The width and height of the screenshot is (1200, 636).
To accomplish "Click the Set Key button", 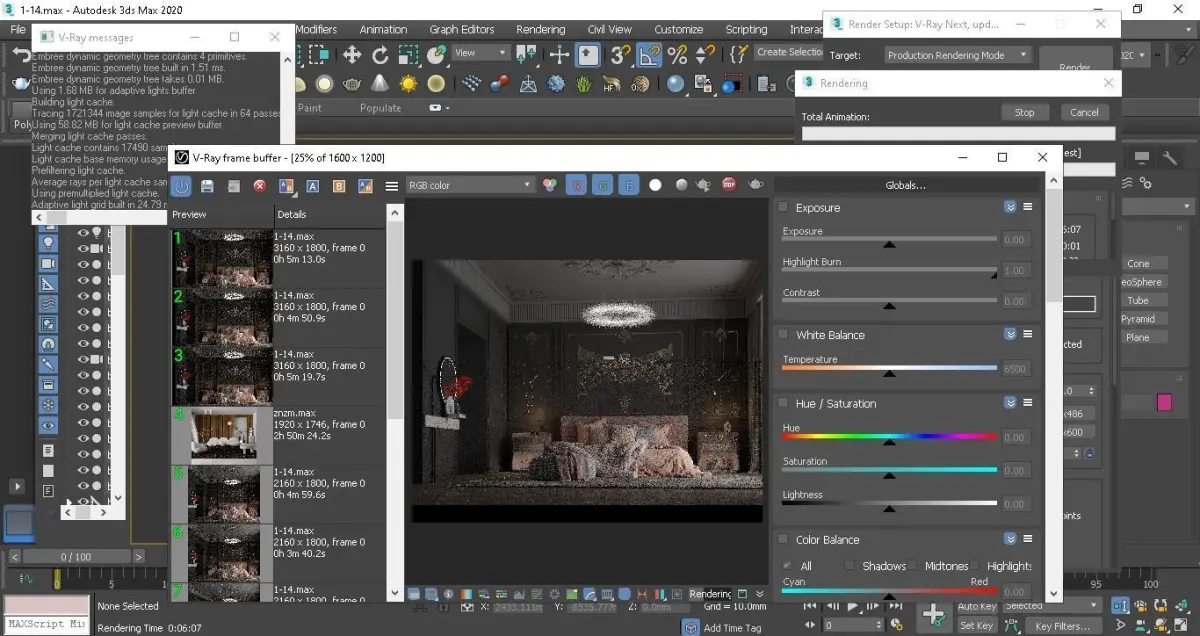I will [x=976, y=626].
